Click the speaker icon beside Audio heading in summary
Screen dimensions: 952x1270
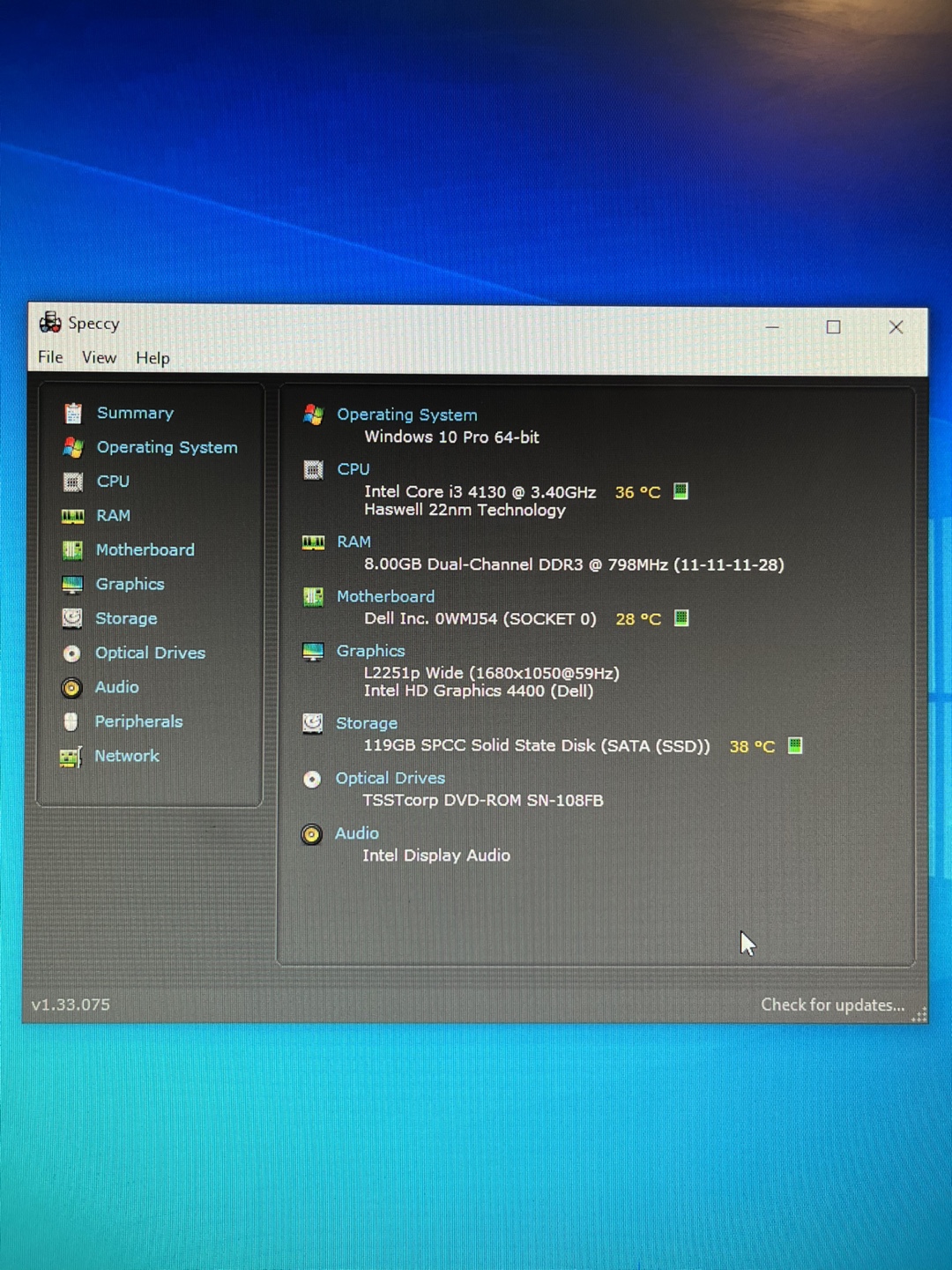(x=311, y=833)
